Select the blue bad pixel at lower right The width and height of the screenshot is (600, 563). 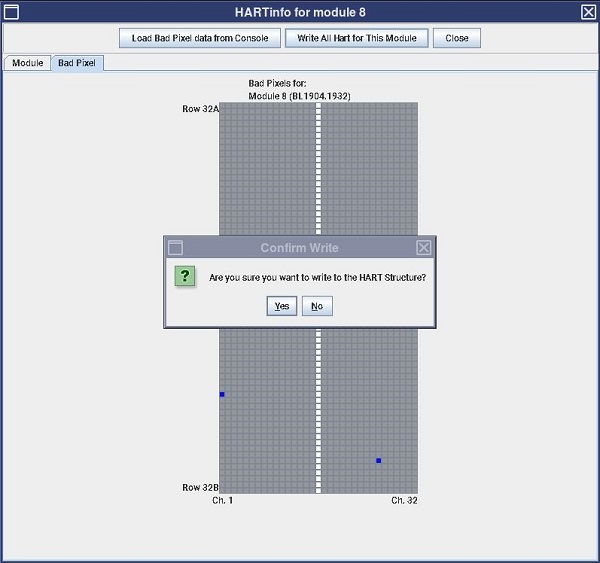378,460
